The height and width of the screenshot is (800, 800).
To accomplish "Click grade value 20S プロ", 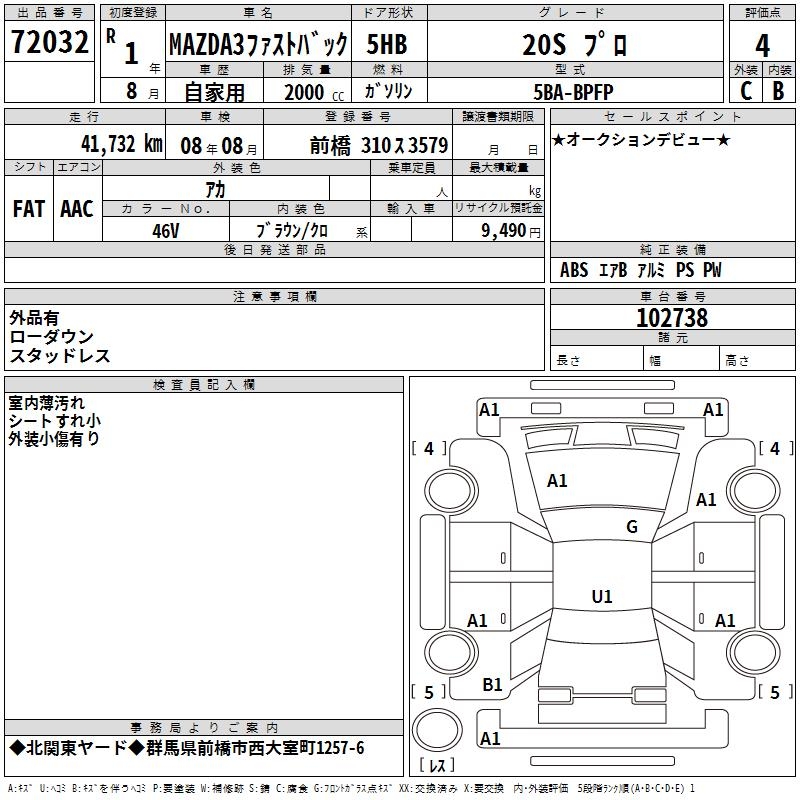I will 574,44.
